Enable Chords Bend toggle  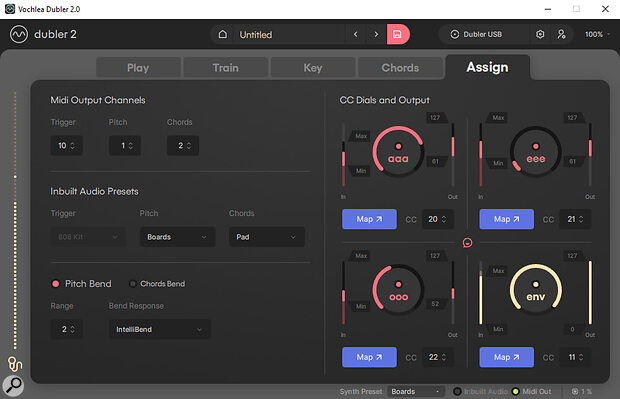[x=133, y=284]
